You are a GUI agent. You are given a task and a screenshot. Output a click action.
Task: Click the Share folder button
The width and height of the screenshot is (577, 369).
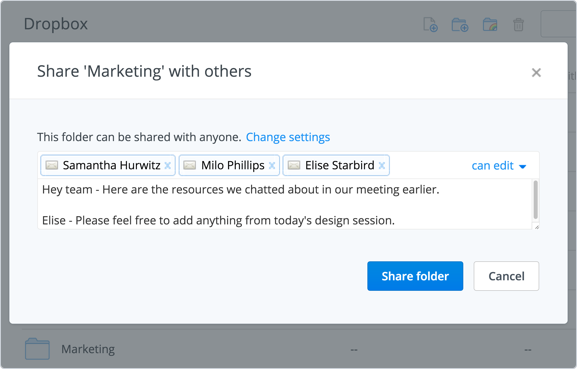tap(415, 276)
